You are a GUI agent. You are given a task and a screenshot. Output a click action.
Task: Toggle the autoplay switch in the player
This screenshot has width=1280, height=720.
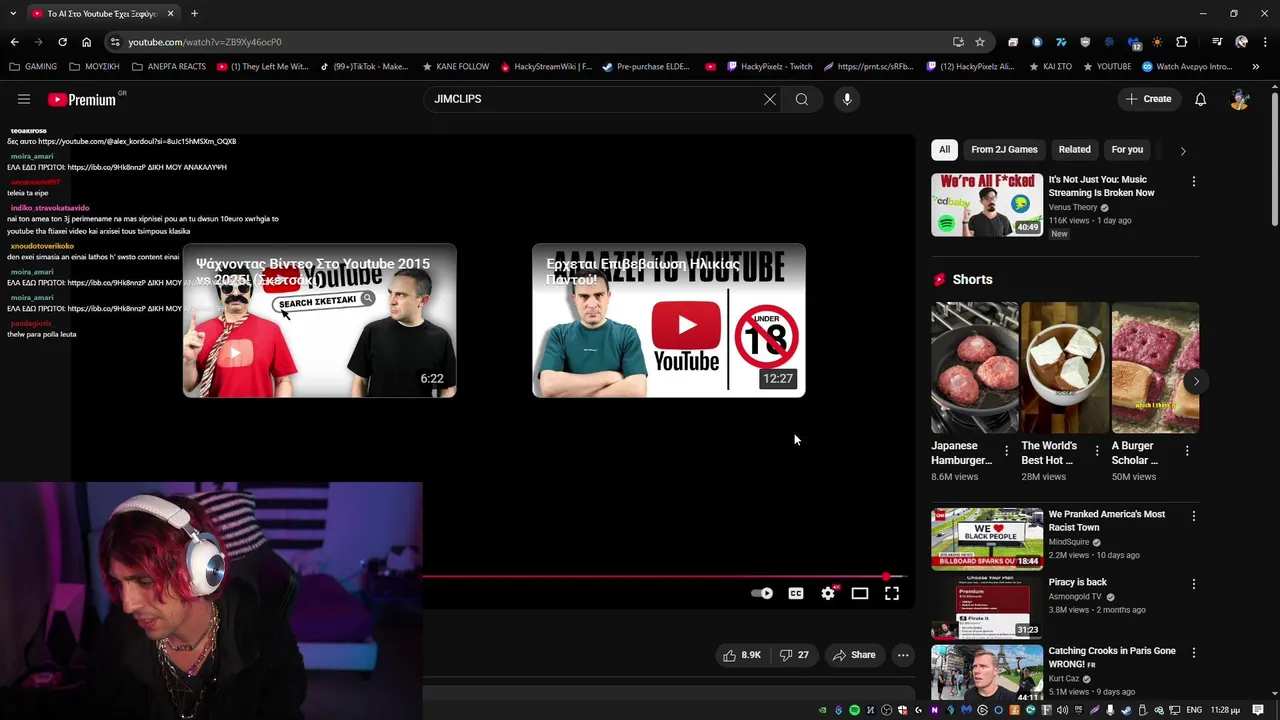[x=762, y=593]
